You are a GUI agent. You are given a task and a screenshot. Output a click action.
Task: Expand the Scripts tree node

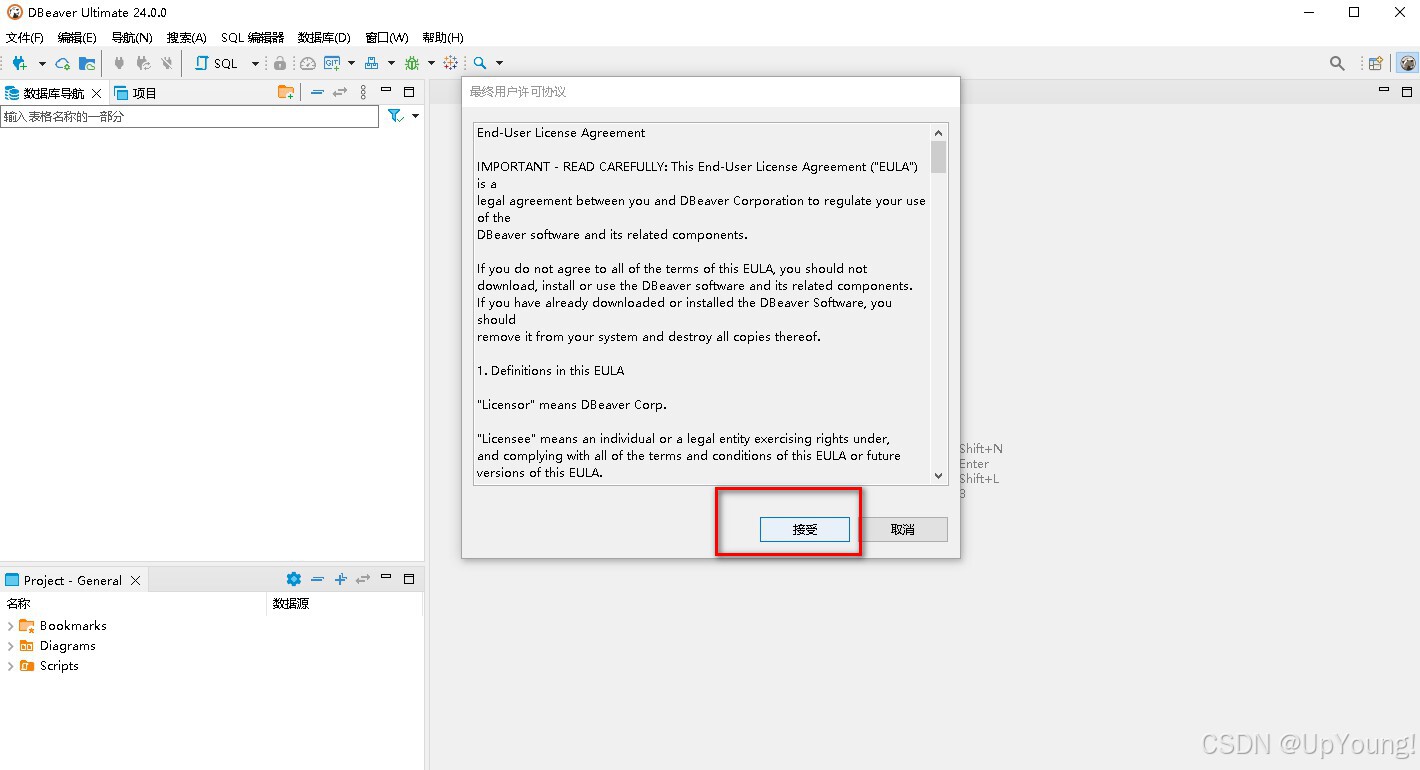(10, 666)
